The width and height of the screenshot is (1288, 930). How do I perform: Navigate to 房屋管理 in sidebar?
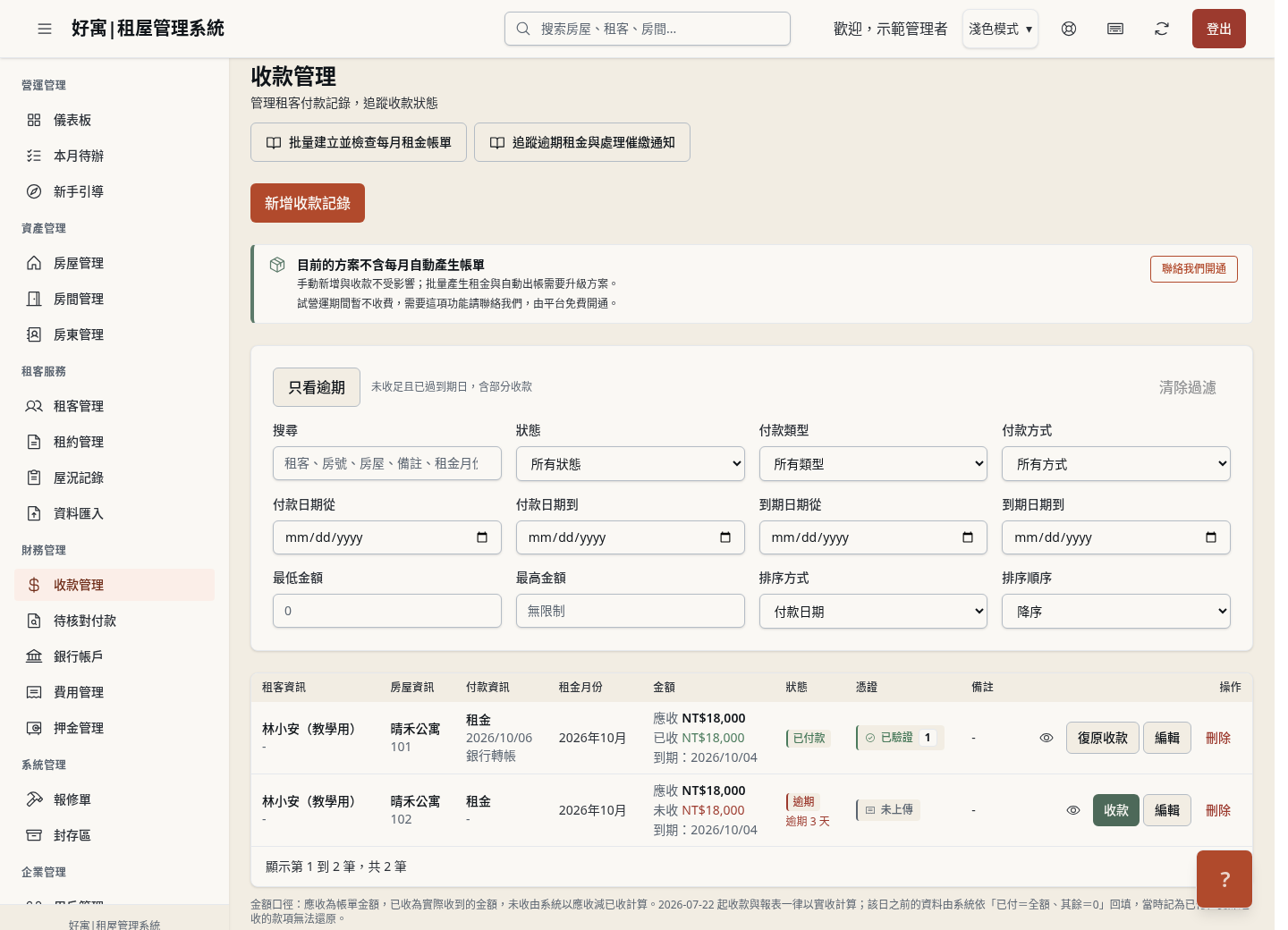(114, 263)
